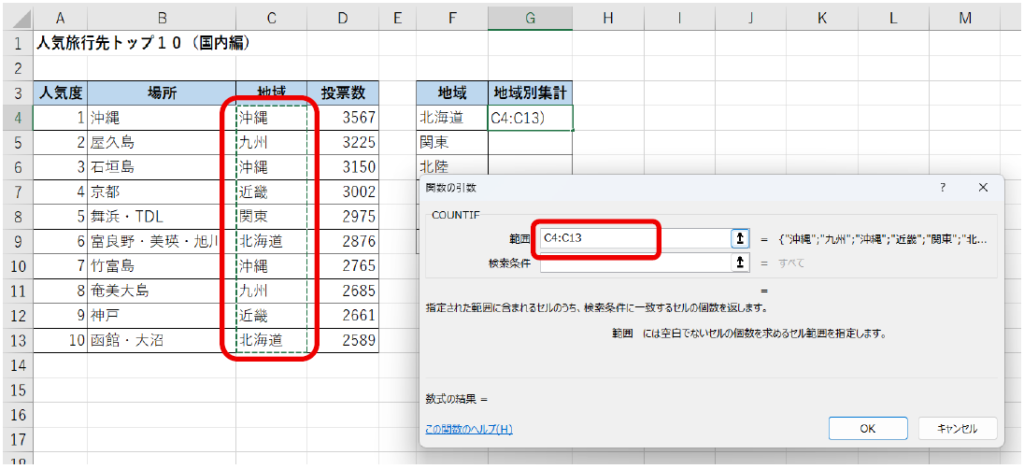Open the この関数のヘルプ link
Screen dimensions: 1024x469
click(x=469, y=429)
